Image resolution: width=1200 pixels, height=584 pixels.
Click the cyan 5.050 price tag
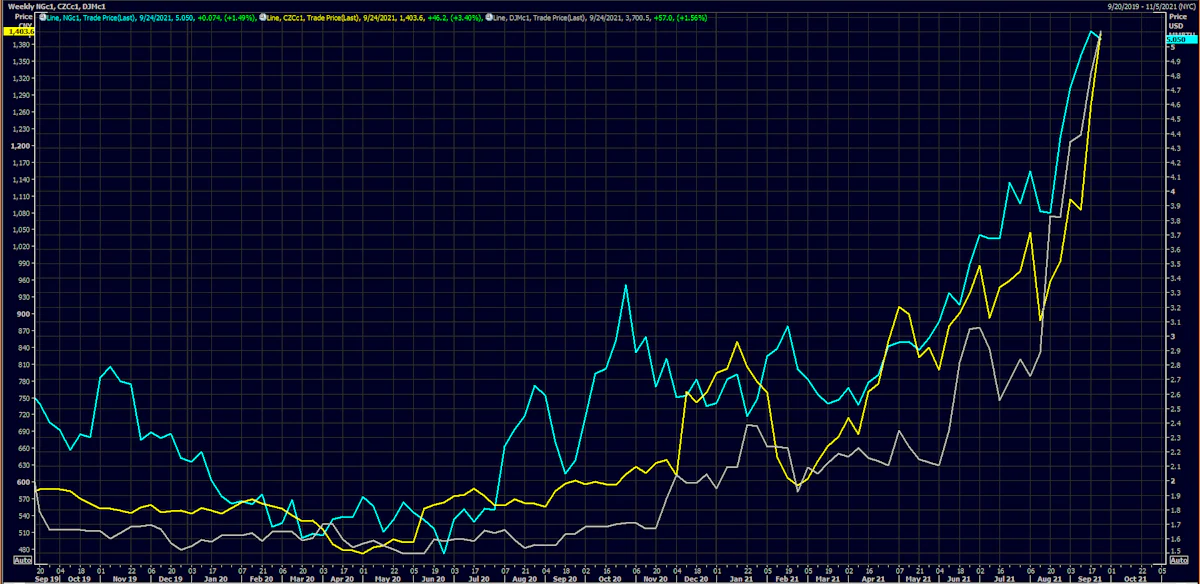tap(1181, 39)
